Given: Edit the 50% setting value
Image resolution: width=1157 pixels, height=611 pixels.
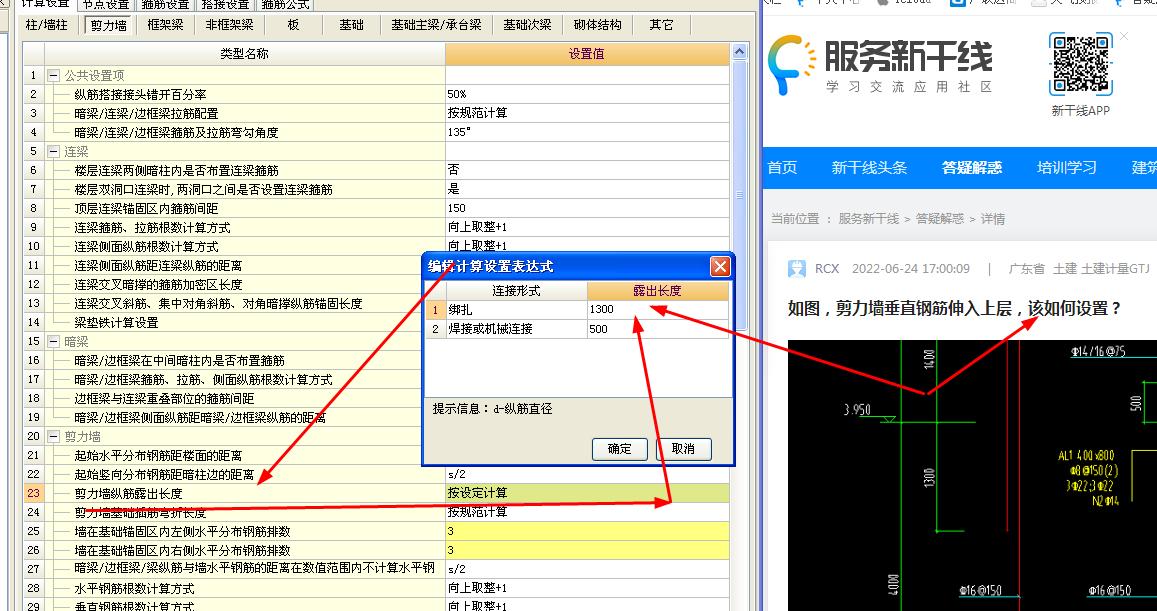Looking at the screenshot, I should click(587, 94).
